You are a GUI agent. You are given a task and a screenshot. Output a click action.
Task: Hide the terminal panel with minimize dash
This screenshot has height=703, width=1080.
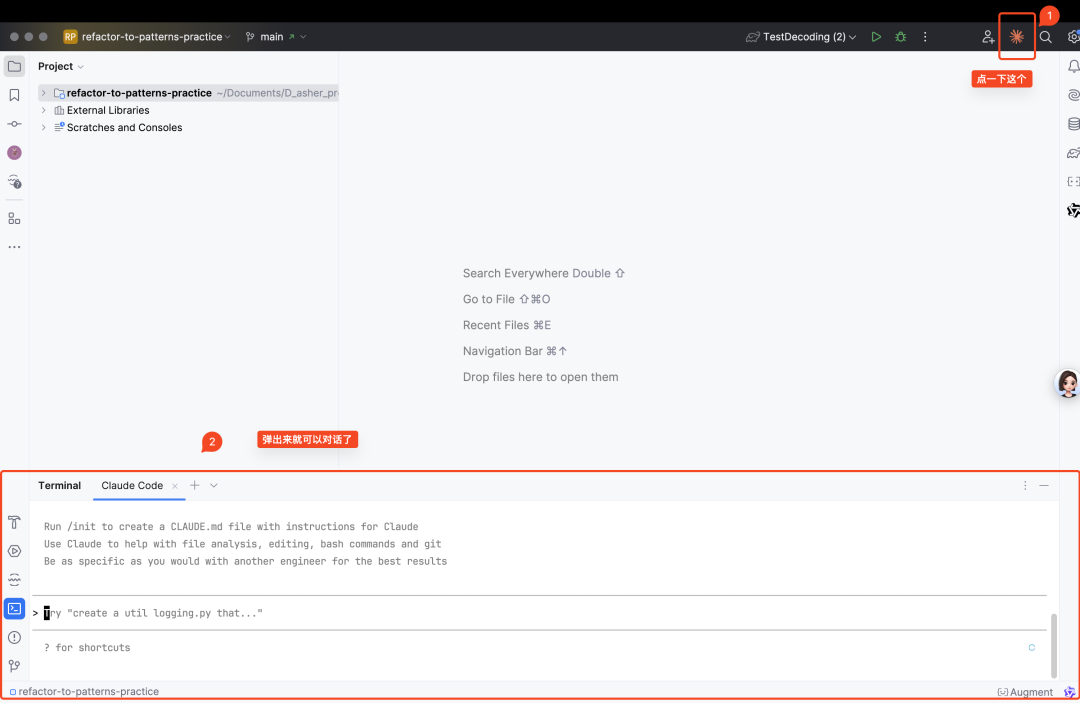coord(1044,486)
